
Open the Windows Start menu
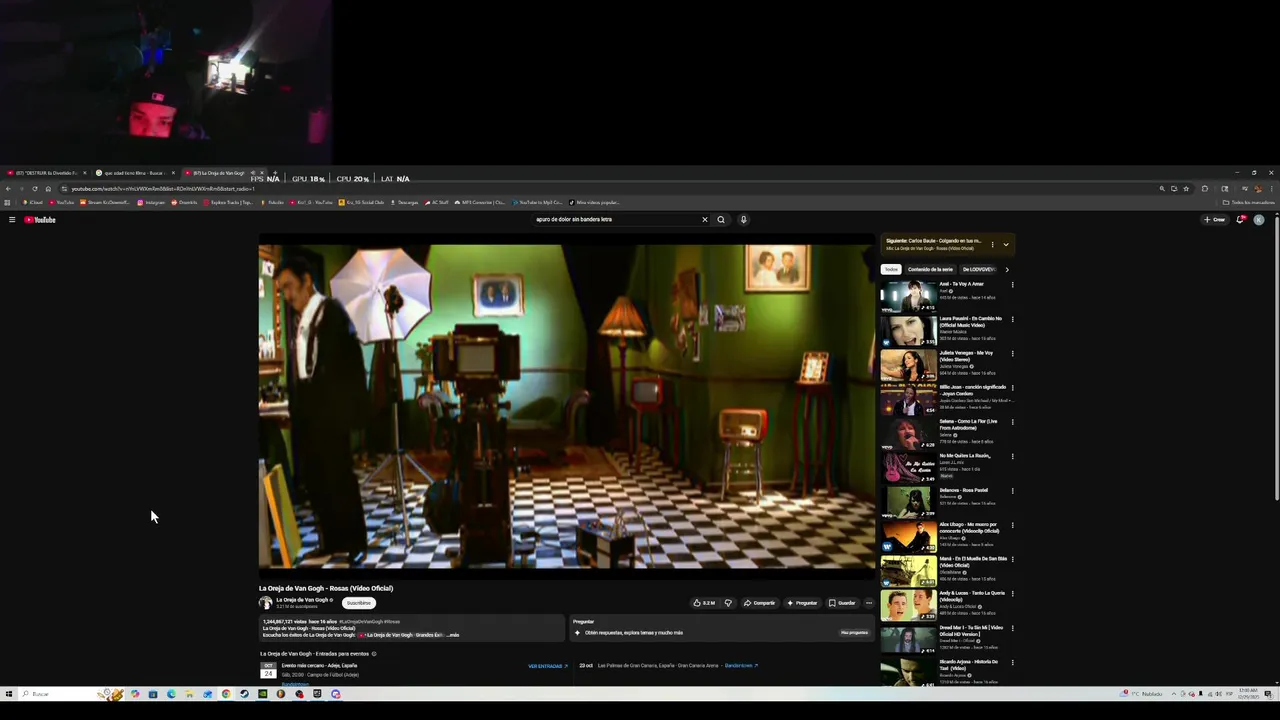[x=9, y=694]
